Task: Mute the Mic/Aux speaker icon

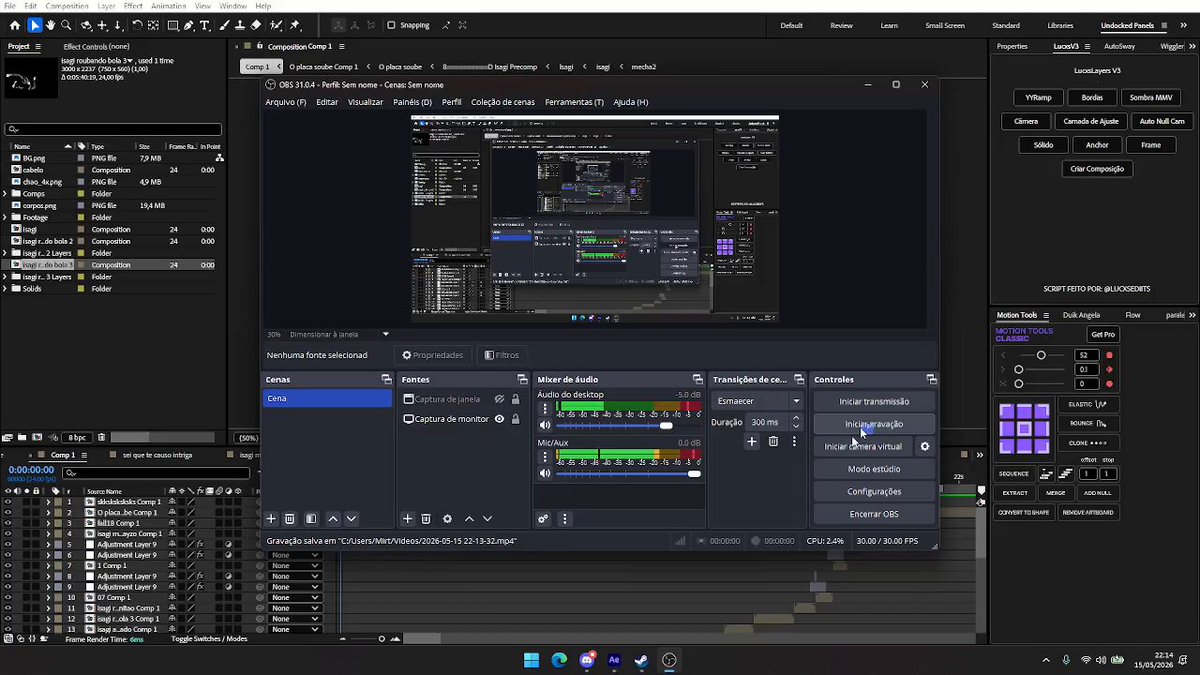Action: pos(545,473)
